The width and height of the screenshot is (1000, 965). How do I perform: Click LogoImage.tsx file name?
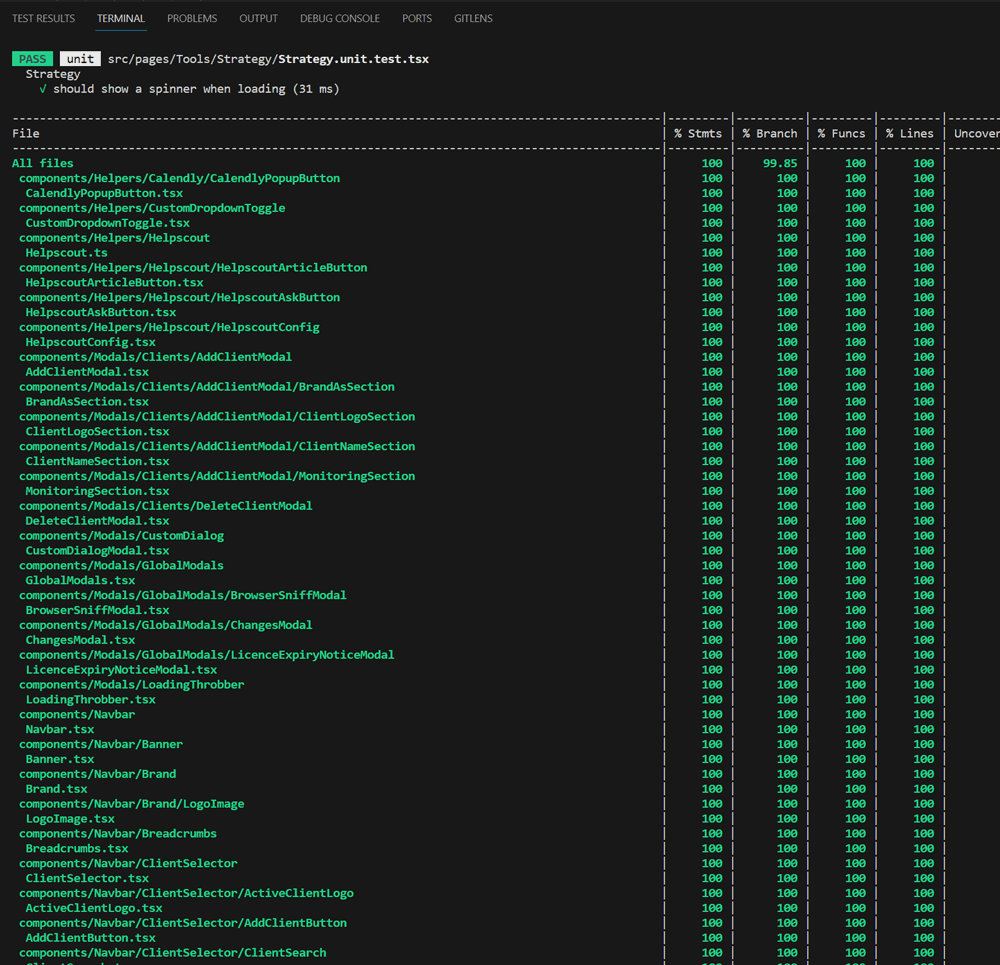tap(70, 819)
